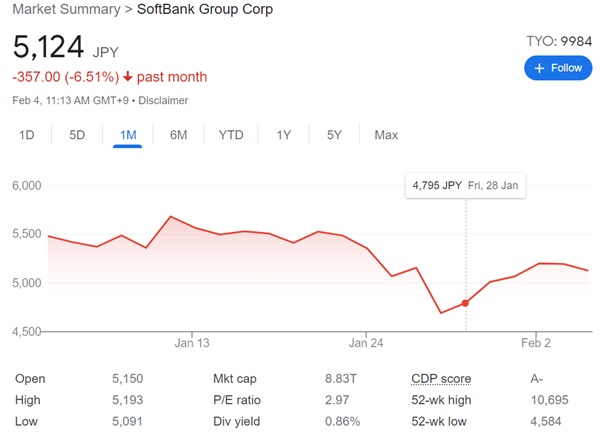Show the 6M price chart
This screenshot has width=600, height=442.
tap(179, 135)
